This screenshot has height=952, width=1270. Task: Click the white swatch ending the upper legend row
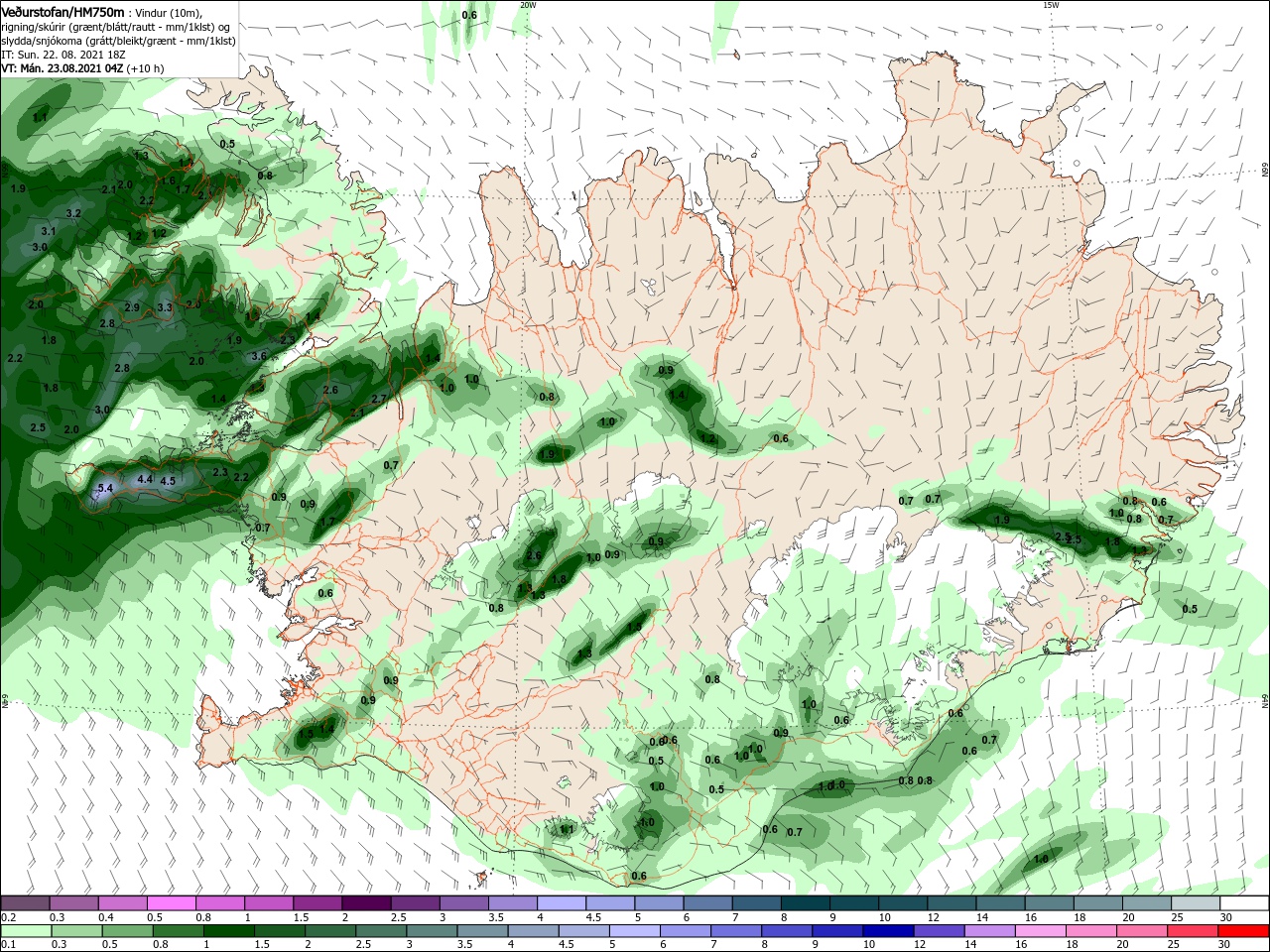click(x=1243, y=903)
